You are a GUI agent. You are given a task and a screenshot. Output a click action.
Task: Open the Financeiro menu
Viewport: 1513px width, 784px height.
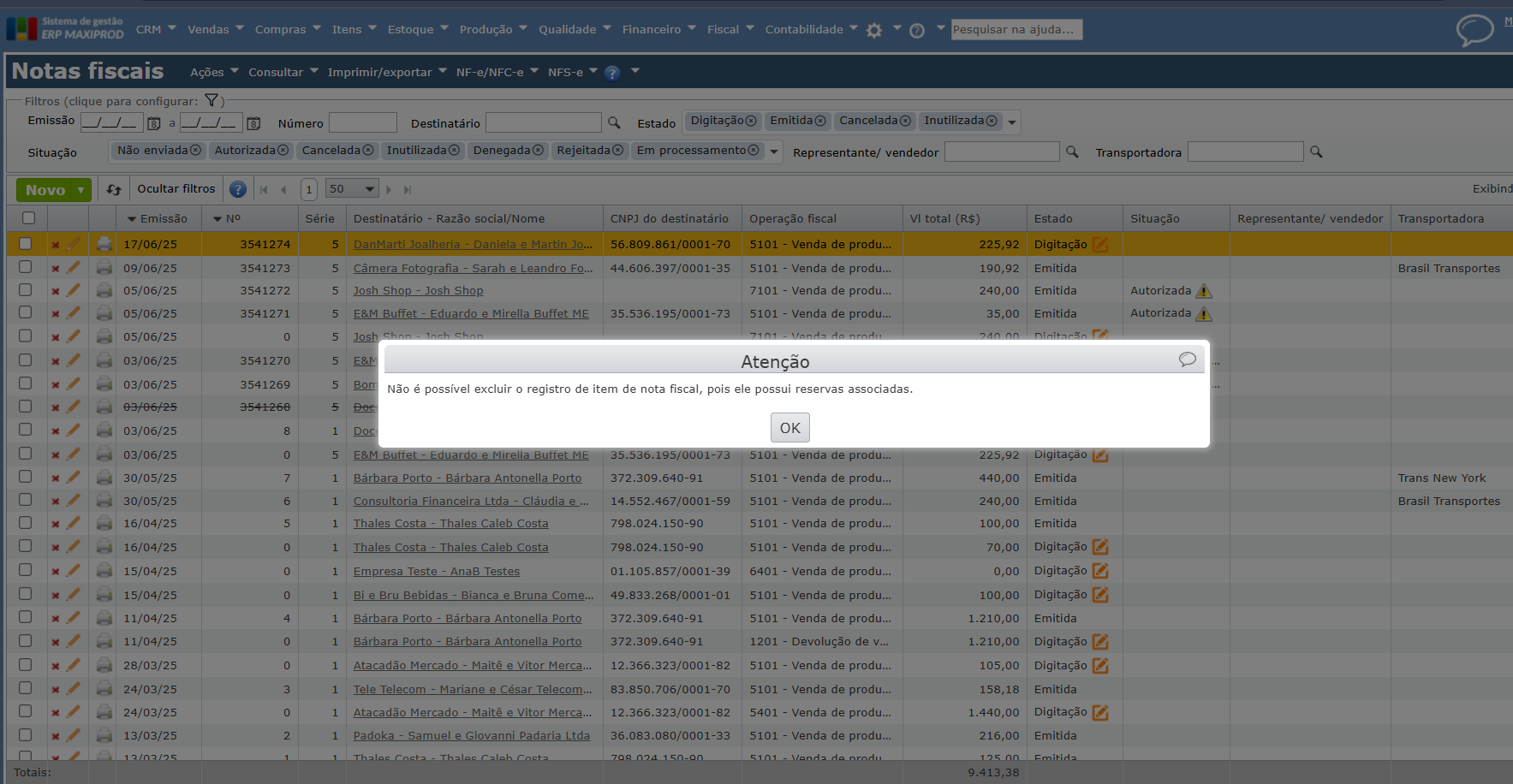tap(659, 30)
